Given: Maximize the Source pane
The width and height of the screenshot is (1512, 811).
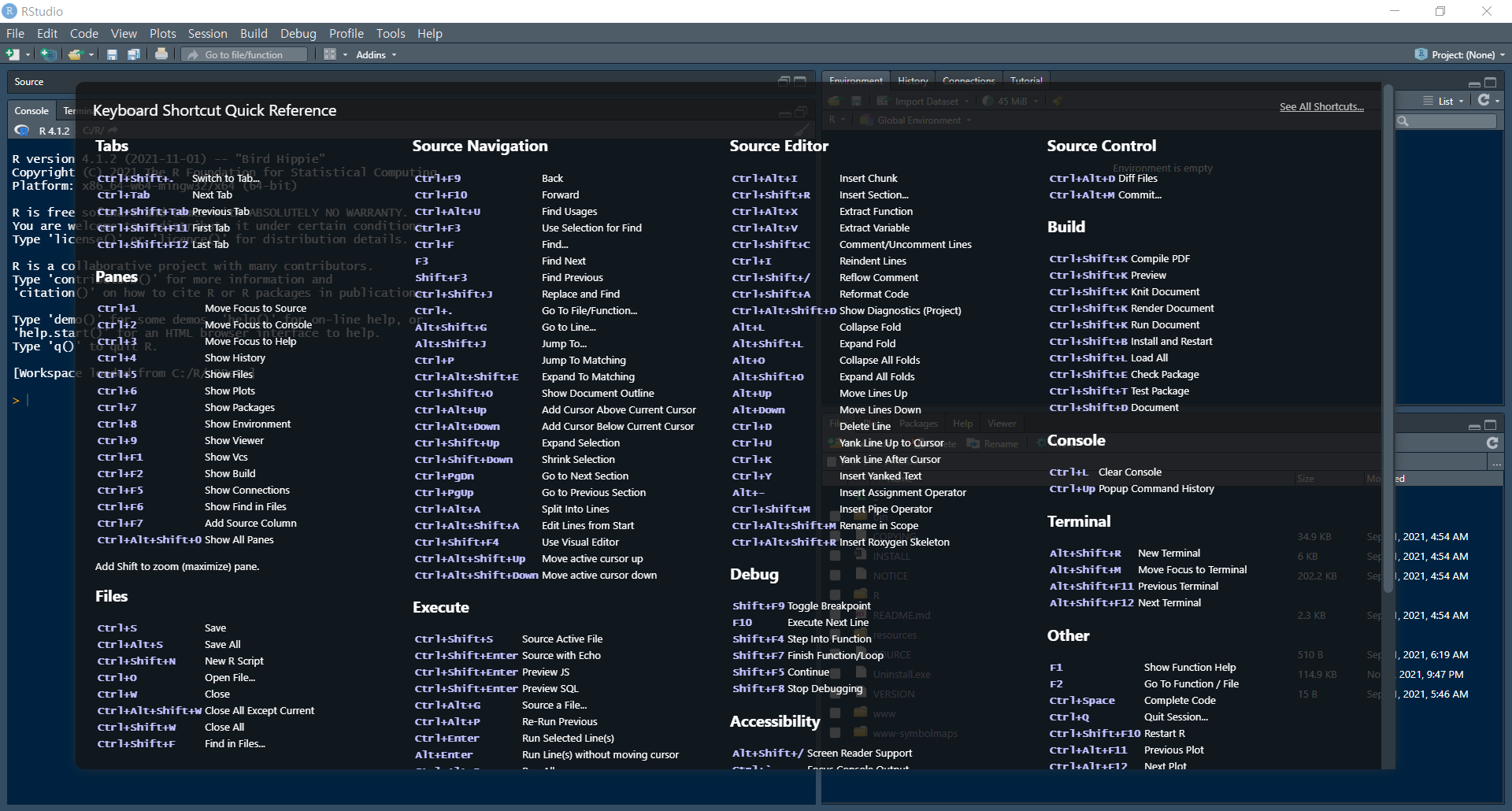Looking at the screenshot, I should (x=800, y=81).
